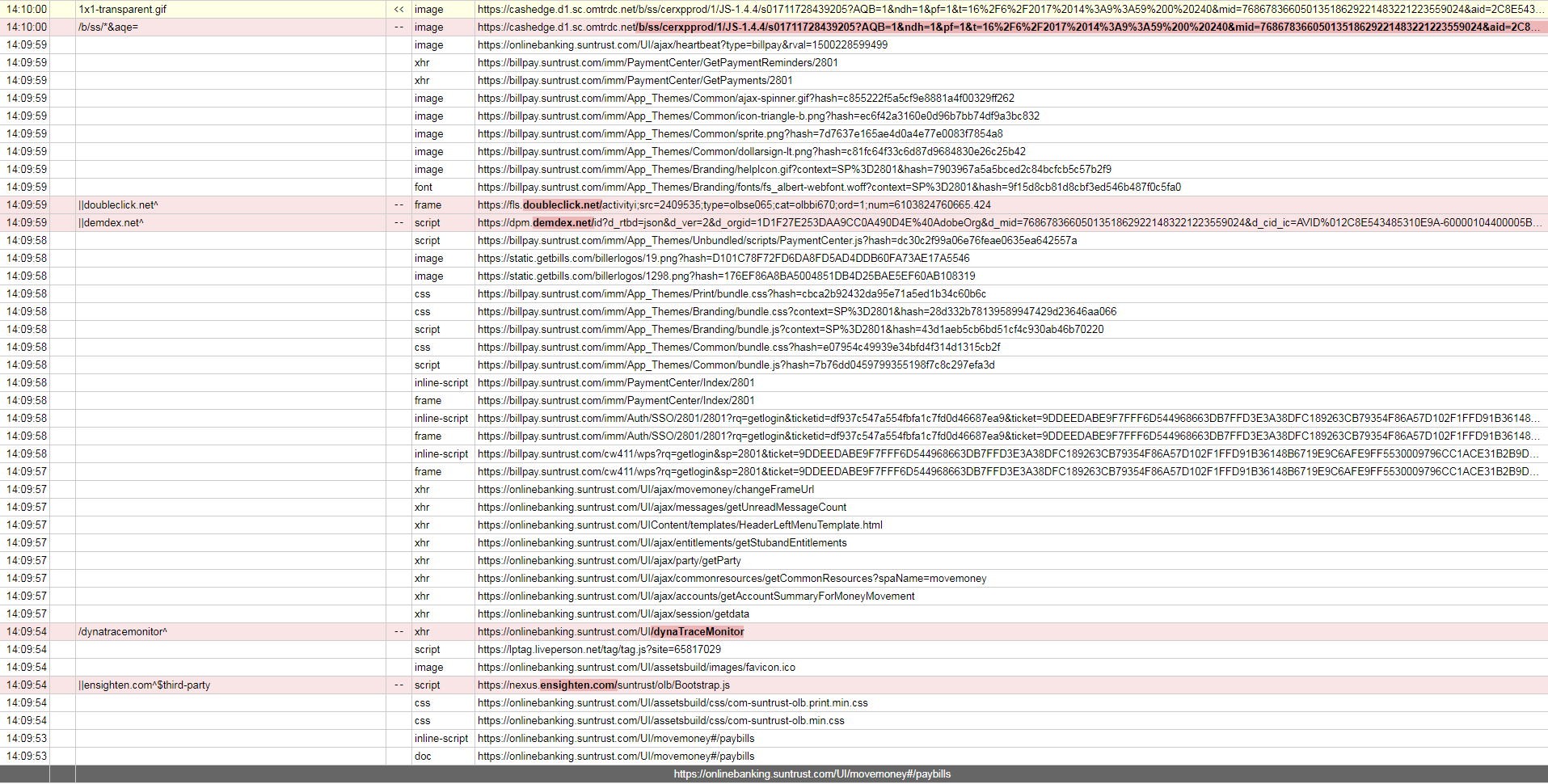Click the 'frame' type label on the doubleclick.net row
The width and height of the screenshot is (1548, 784).
pos(427,204)
